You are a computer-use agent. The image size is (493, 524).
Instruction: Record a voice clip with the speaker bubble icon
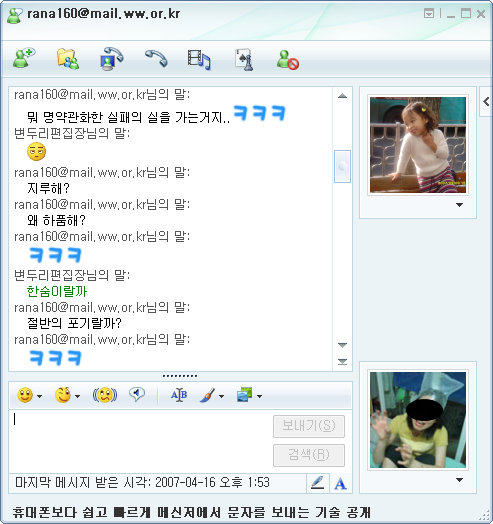click(137, 394)
